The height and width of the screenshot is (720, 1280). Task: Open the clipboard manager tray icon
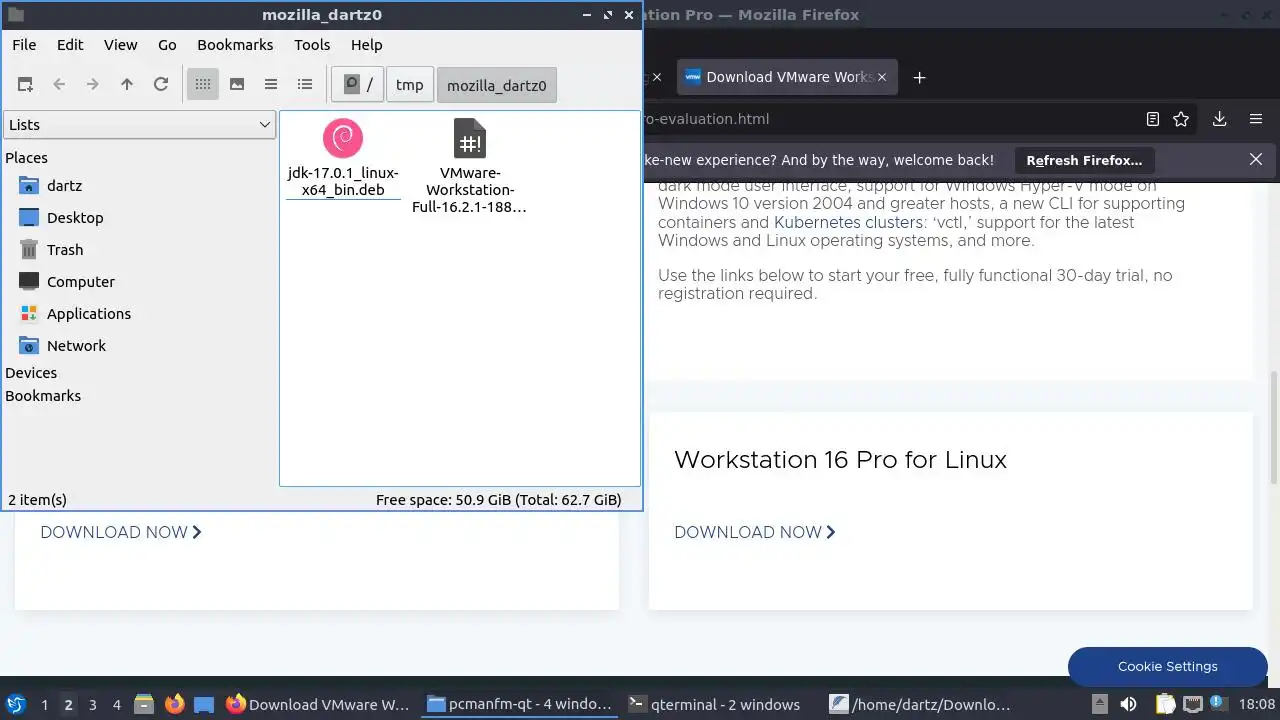tap(1166, 705)
